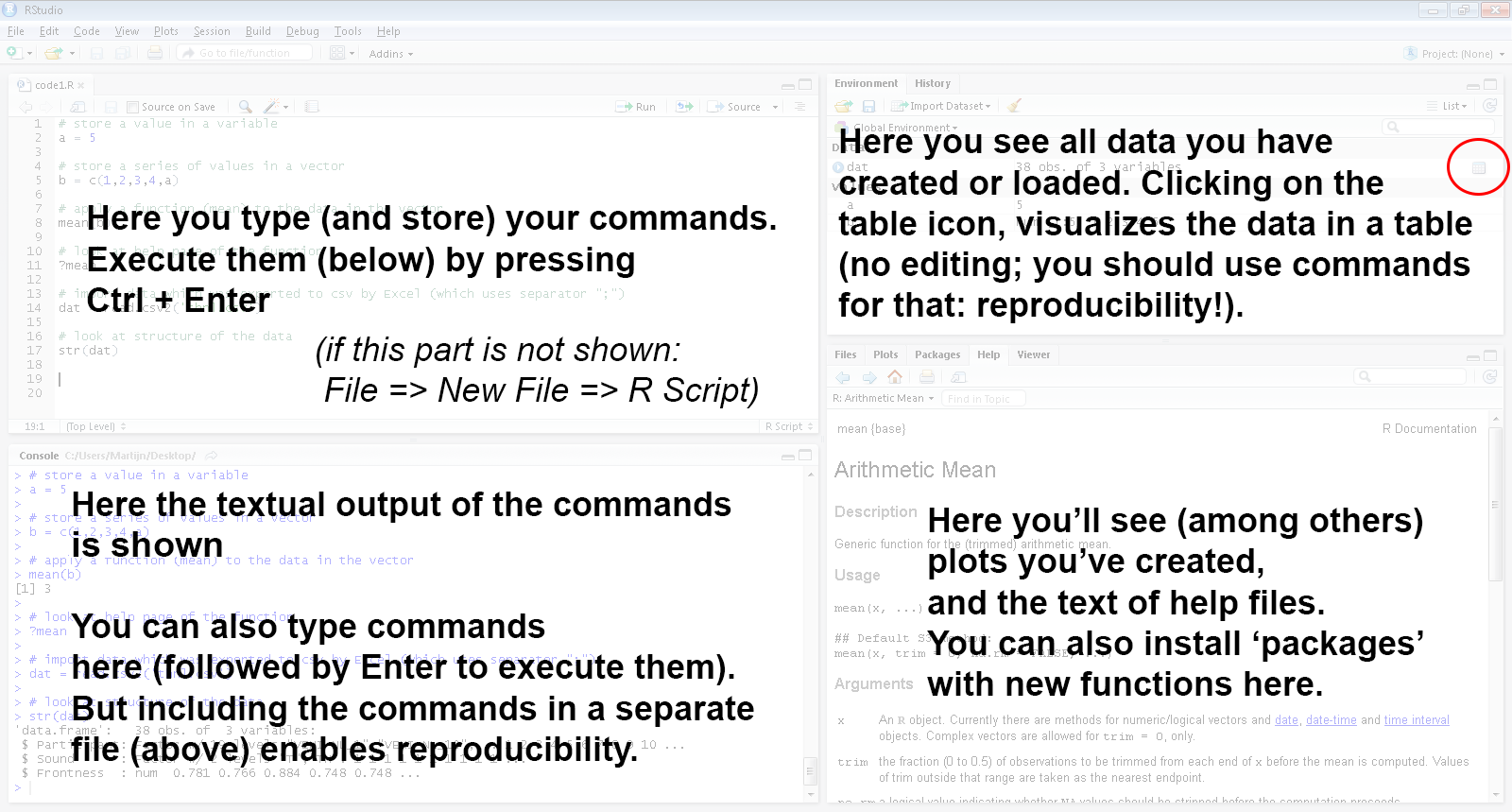The height and width of the screenshot is (812, 1512).
Task: Open the recent files dropdown arrow
Action: [x=70, y=54]
